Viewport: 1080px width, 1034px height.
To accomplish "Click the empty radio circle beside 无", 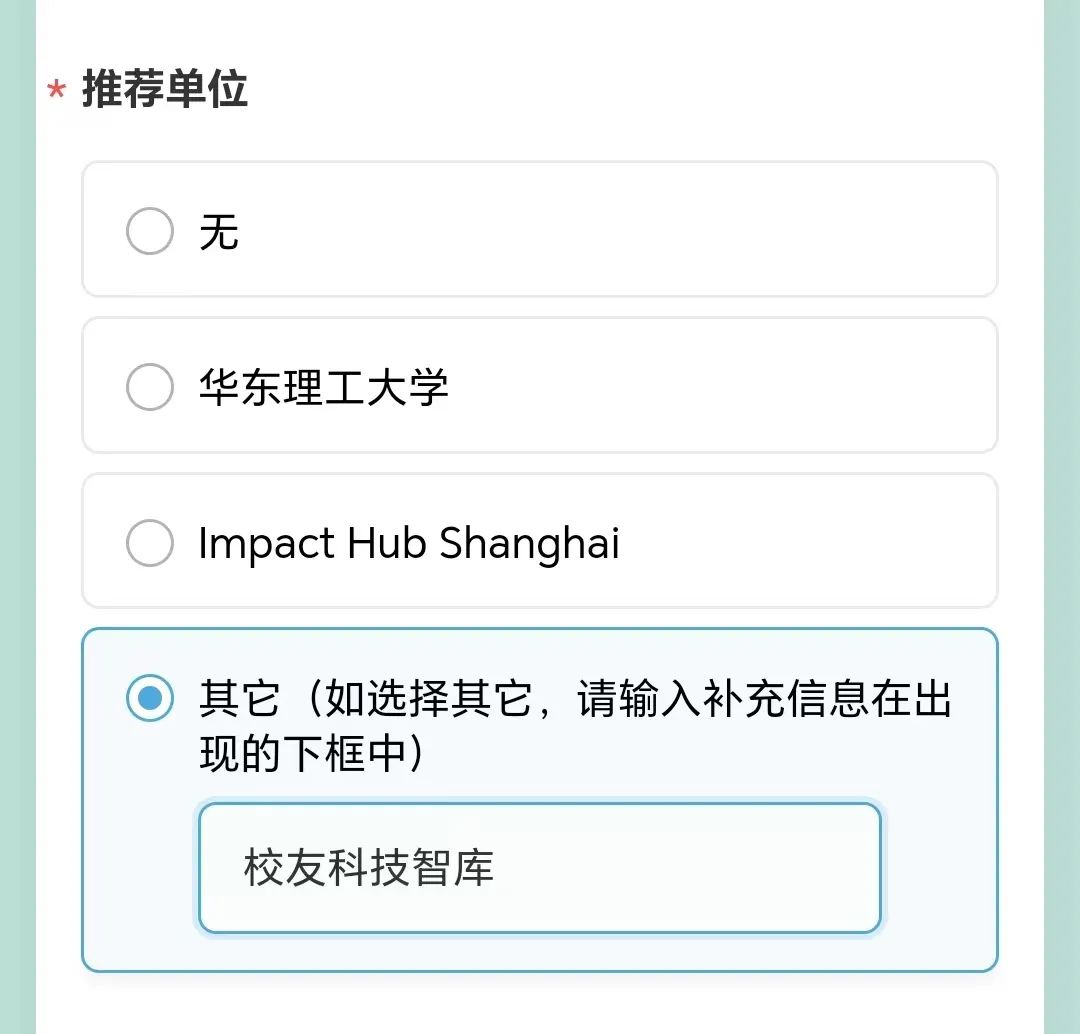I will point(149,230).
